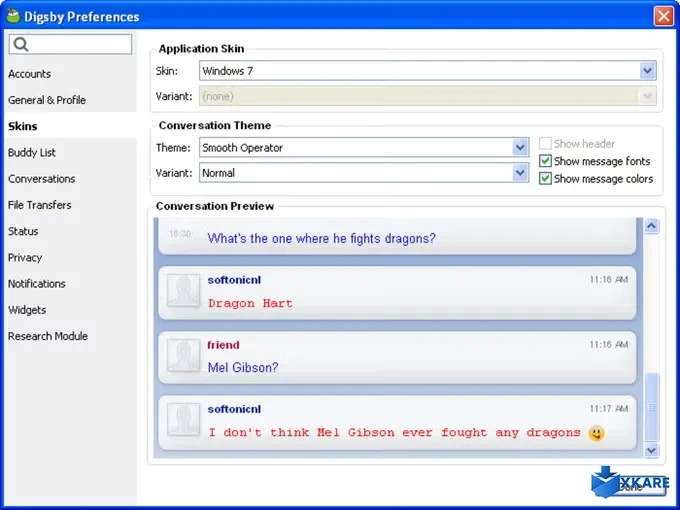Click softonicnl name above Dragon Hart
This screenshot has width=680, height=510.
(x=234, y=280)
